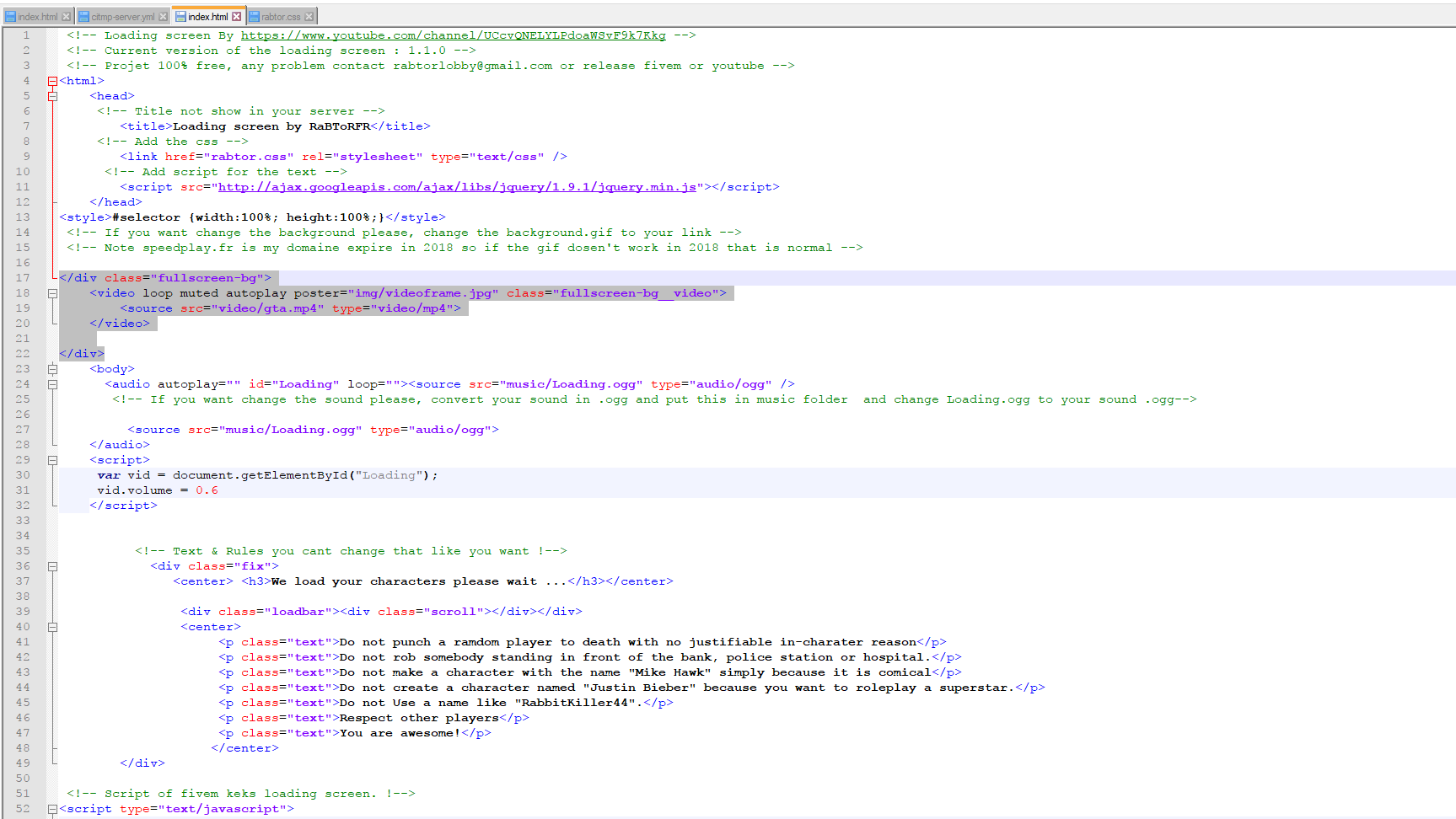
Task: Place cursor on "rabtor.css" href value
Action: [249, 157]
